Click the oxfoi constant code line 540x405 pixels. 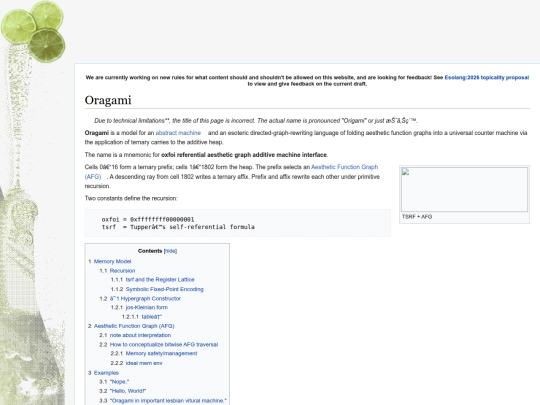click(x=148, y=219)
